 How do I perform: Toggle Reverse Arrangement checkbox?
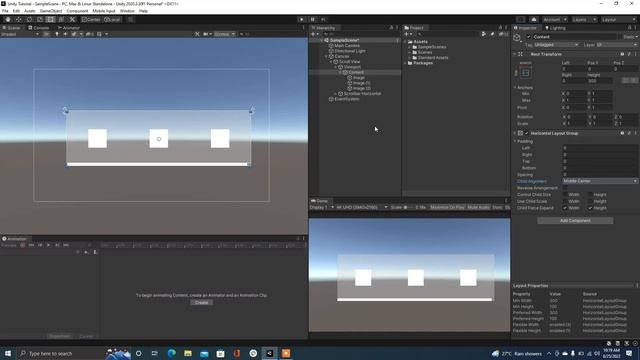pos(565,188)
